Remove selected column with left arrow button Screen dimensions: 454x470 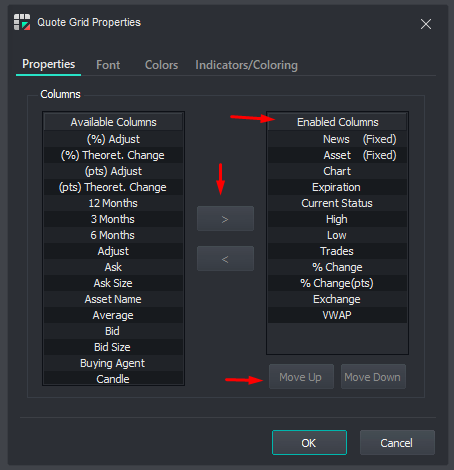225,259
